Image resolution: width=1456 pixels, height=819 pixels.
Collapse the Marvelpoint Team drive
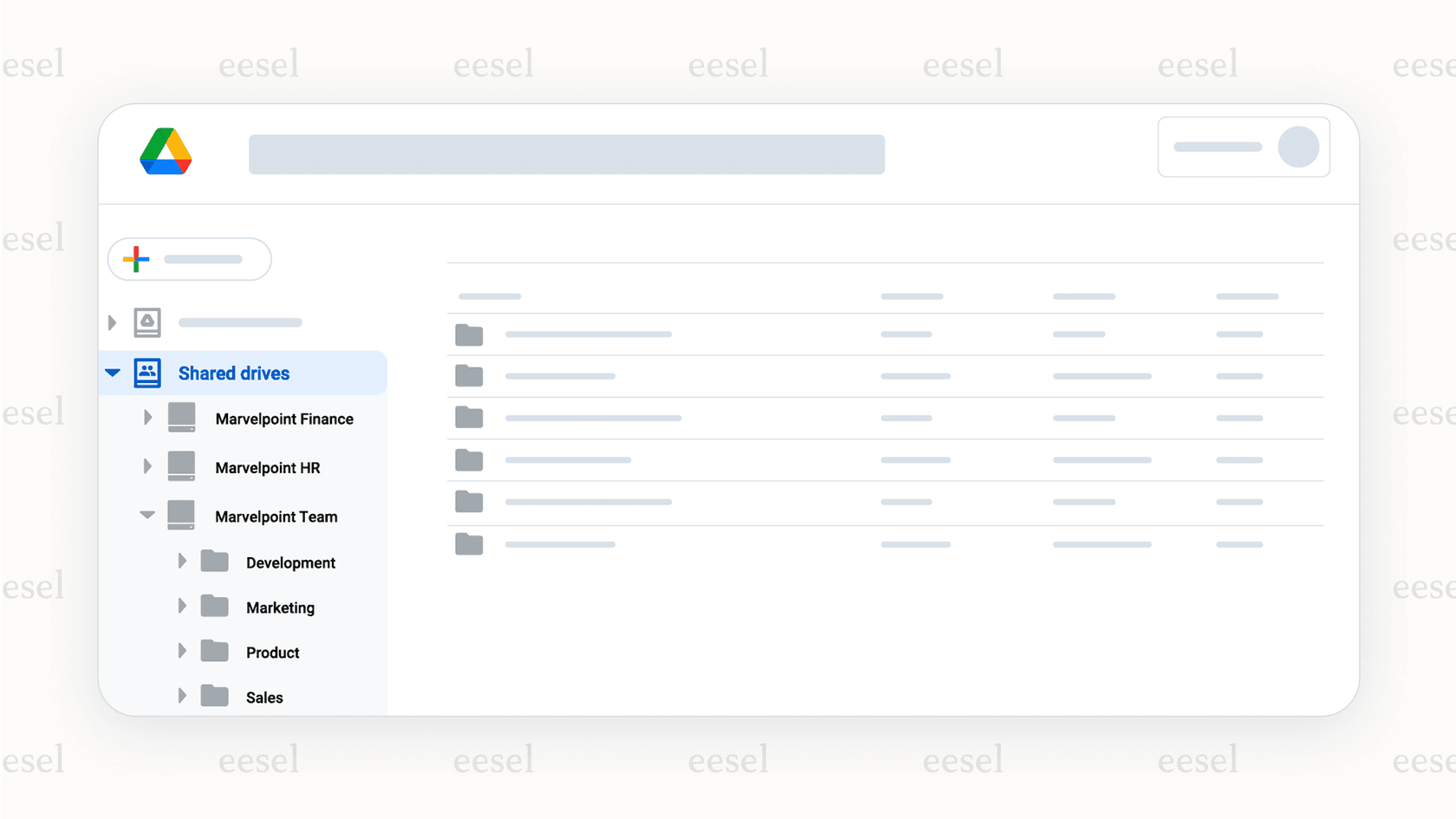click(x=147, y=516)
